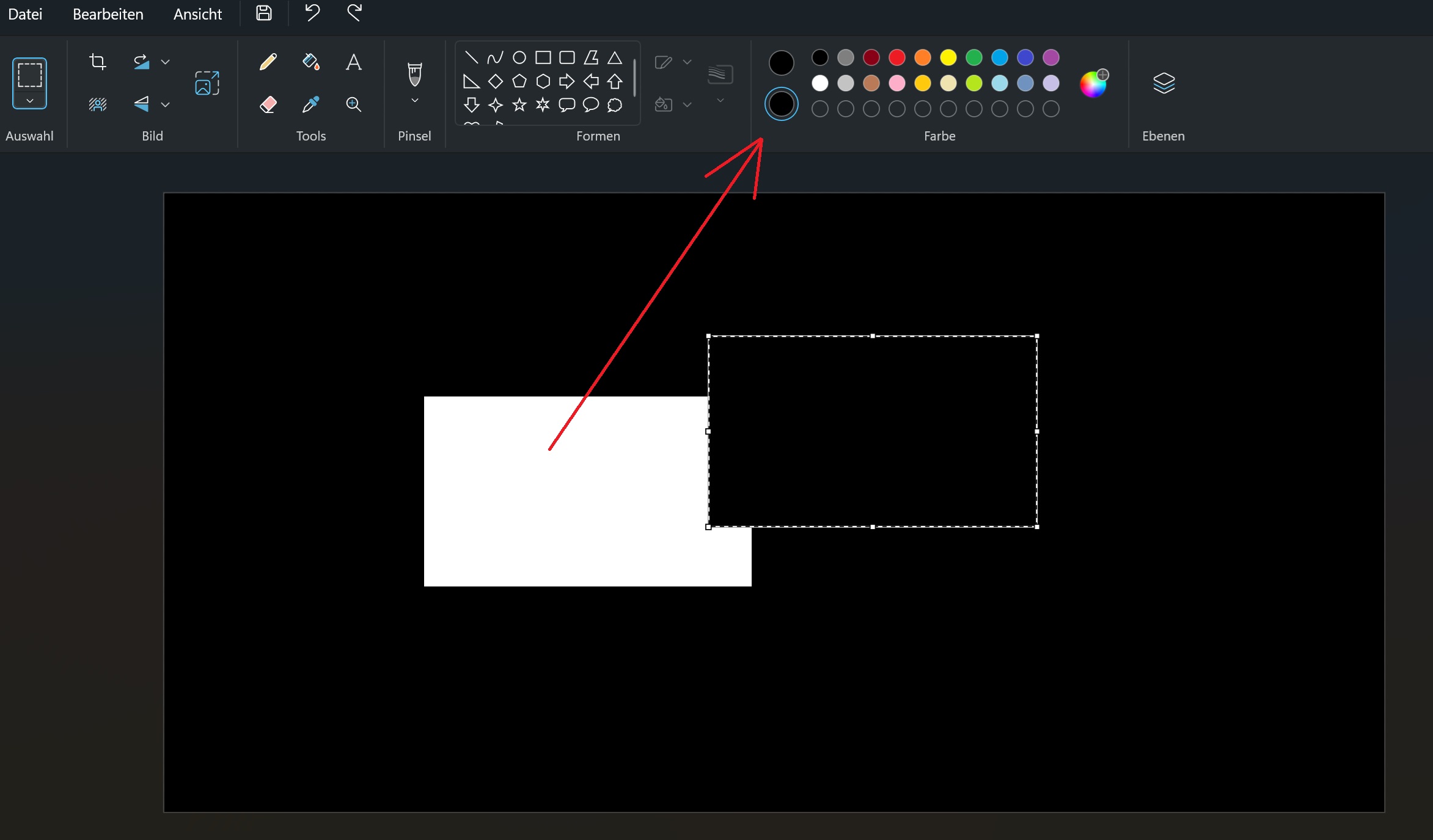Select the Text tool
The width and height of the screenshot is (1433, 840).
point(353,62)
